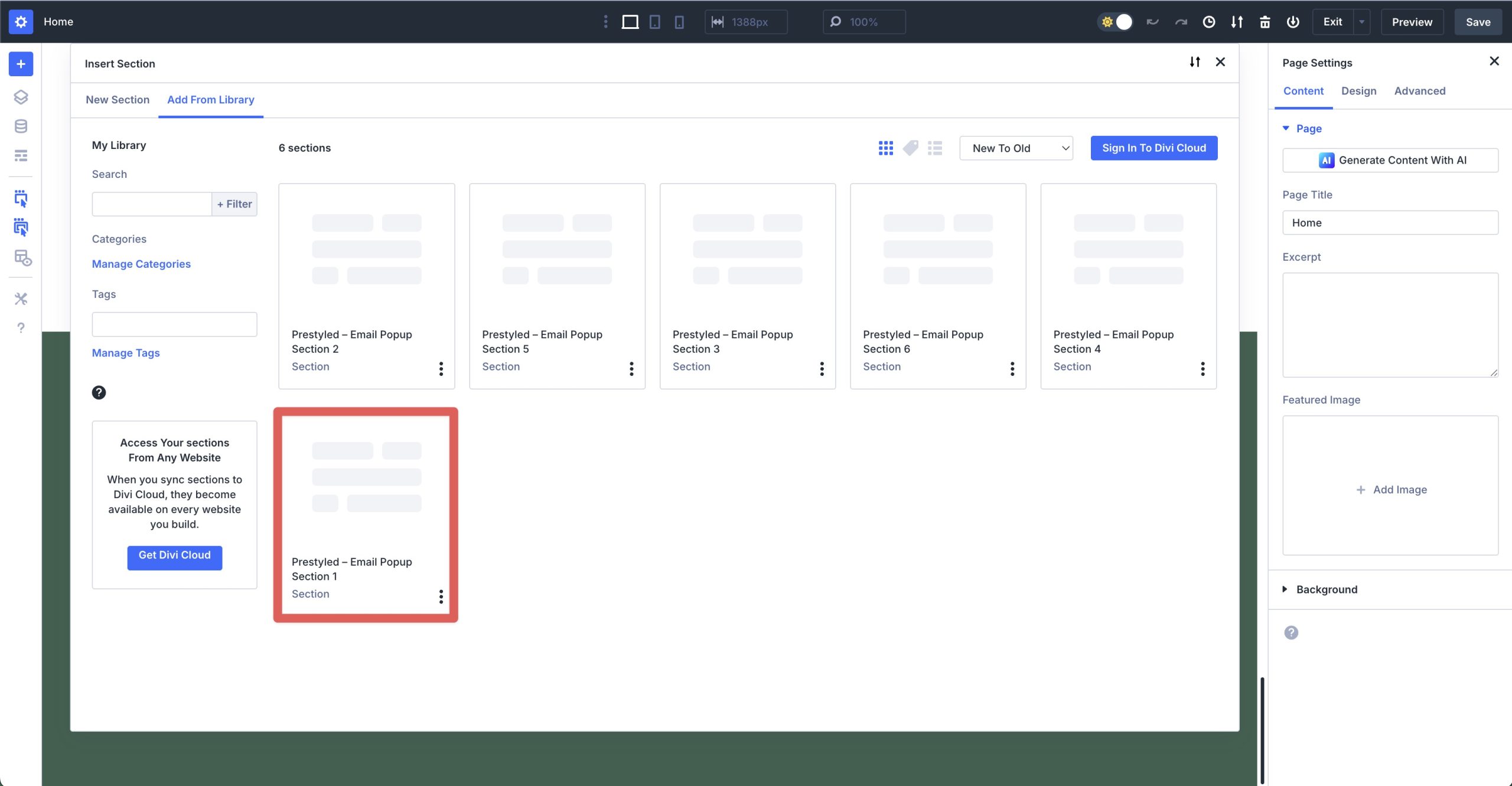Switch to the Design tab in Page Settings

click(1358, 90)
